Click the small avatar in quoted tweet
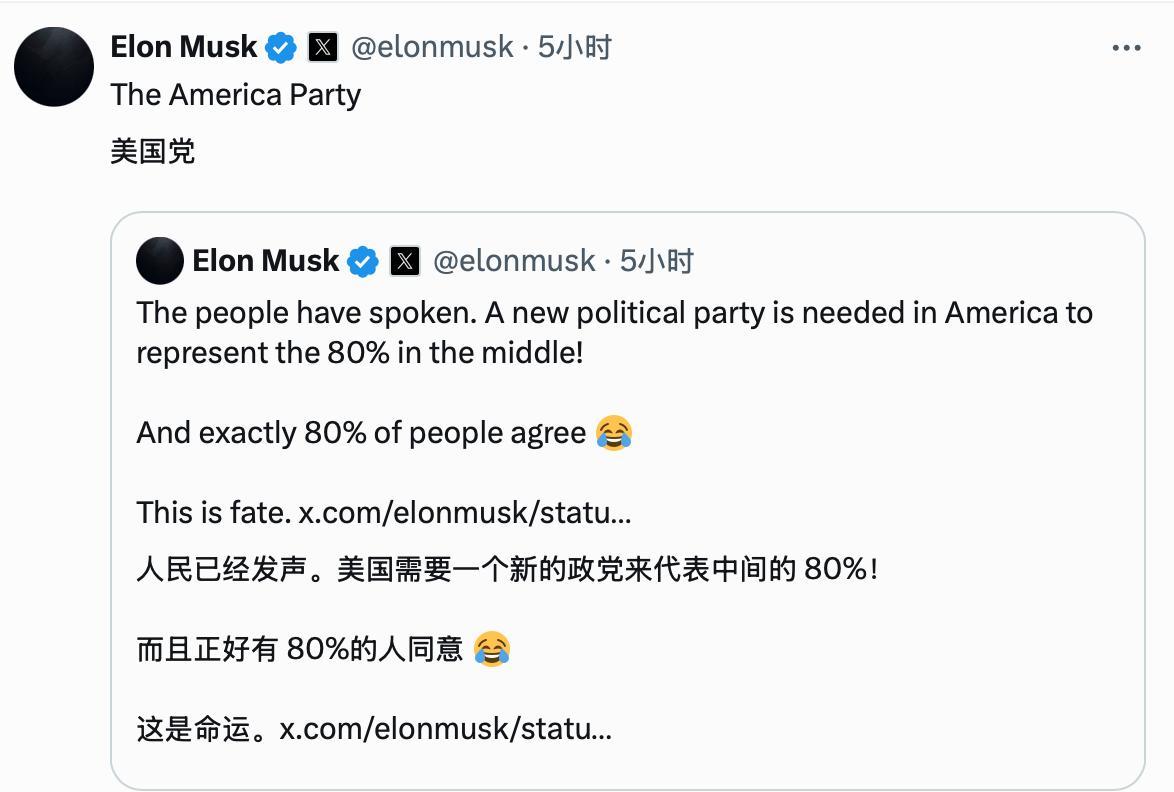The width and height of the screenshot is (1174, 792). pyautogui.click(x=159, y=261)
